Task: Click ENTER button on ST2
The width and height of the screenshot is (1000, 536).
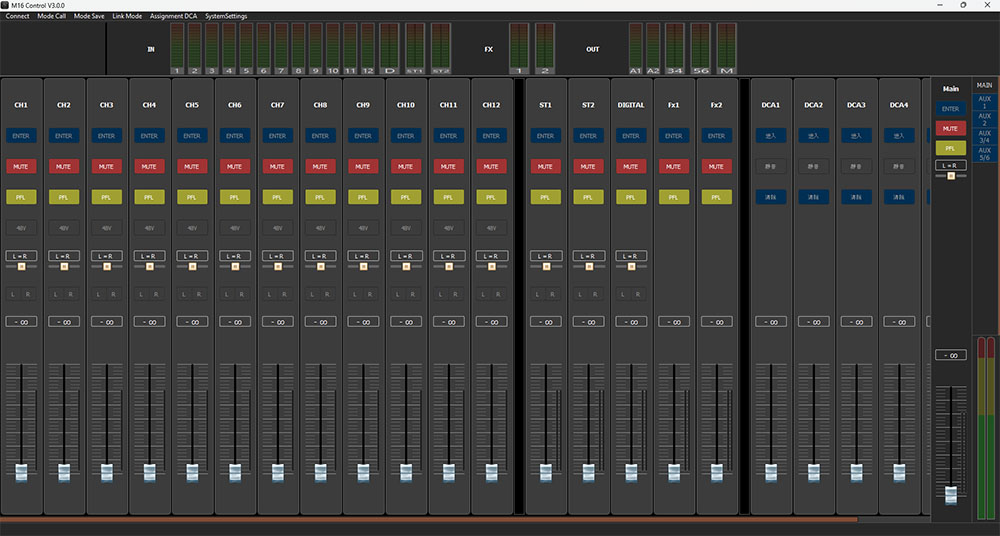Action: pos(588,136)
